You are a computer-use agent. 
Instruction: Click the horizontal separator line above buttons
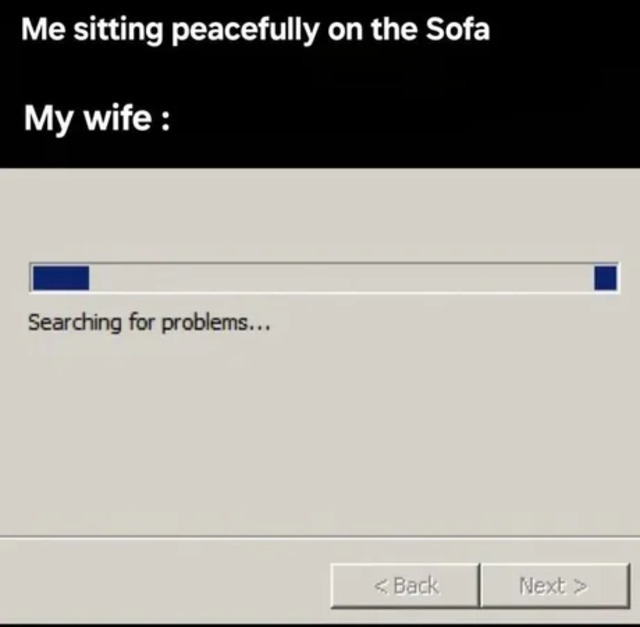click(320, 536)
